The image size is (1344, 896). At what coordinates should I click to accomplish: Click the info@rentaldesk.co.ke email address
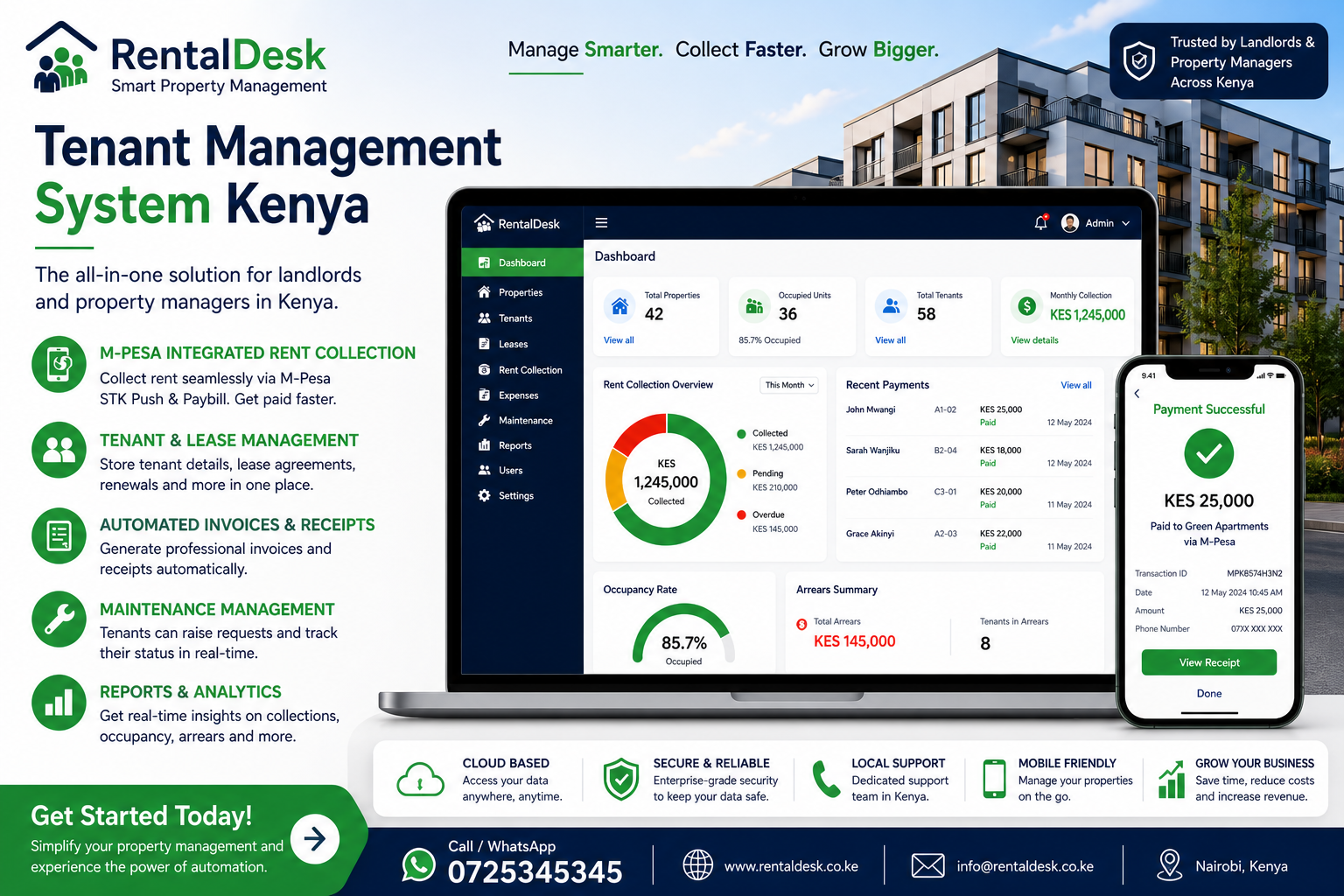(x=1025, y=866)
